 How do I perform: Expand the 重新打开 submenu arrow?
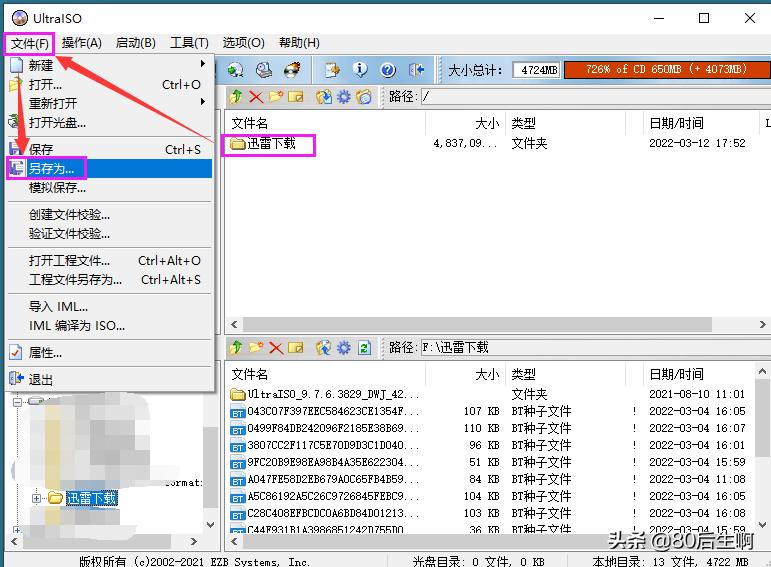pyautogui.click(x=203, y=102)
